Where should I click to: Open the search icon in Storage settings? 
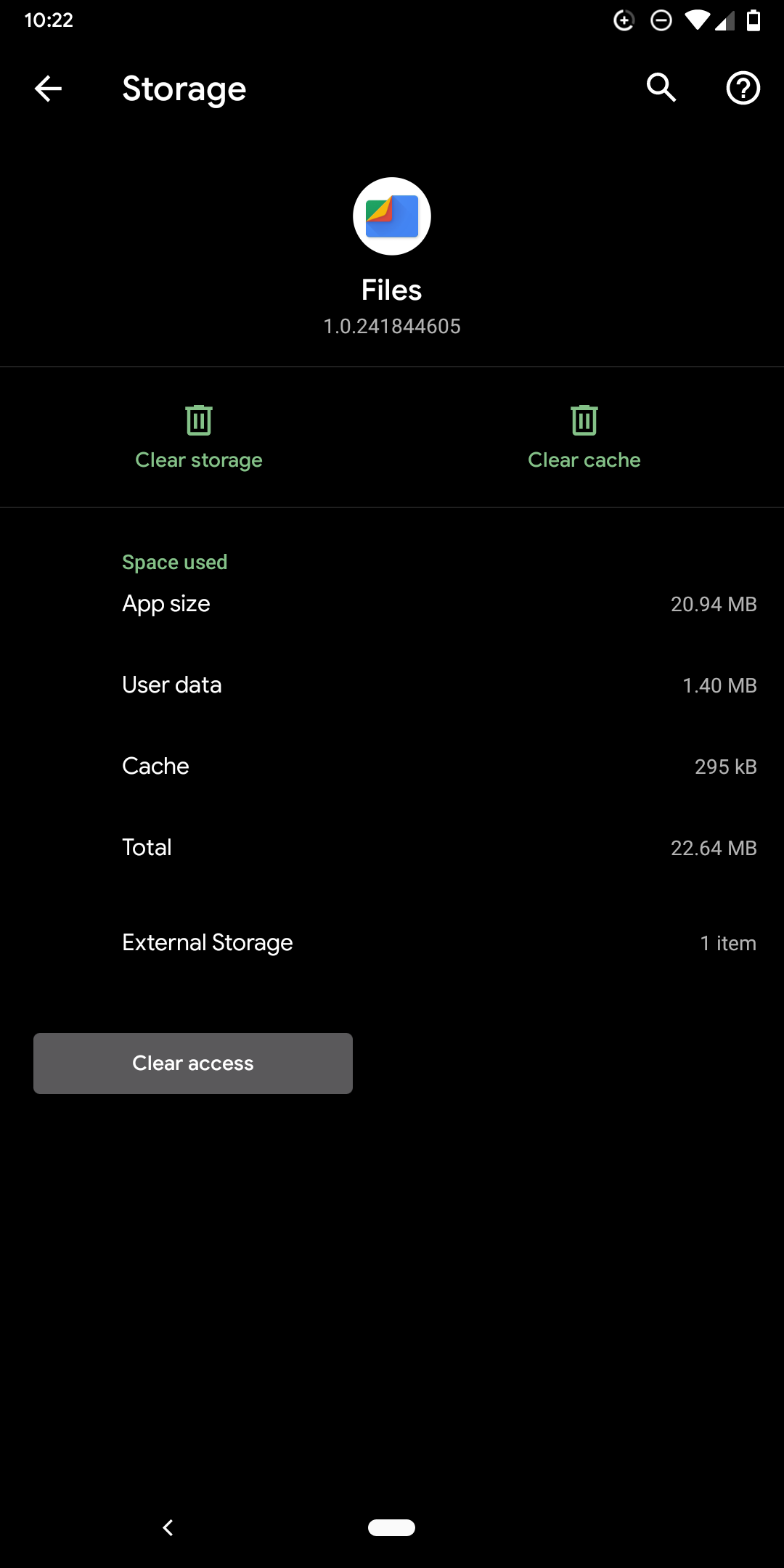pos(661,89)
